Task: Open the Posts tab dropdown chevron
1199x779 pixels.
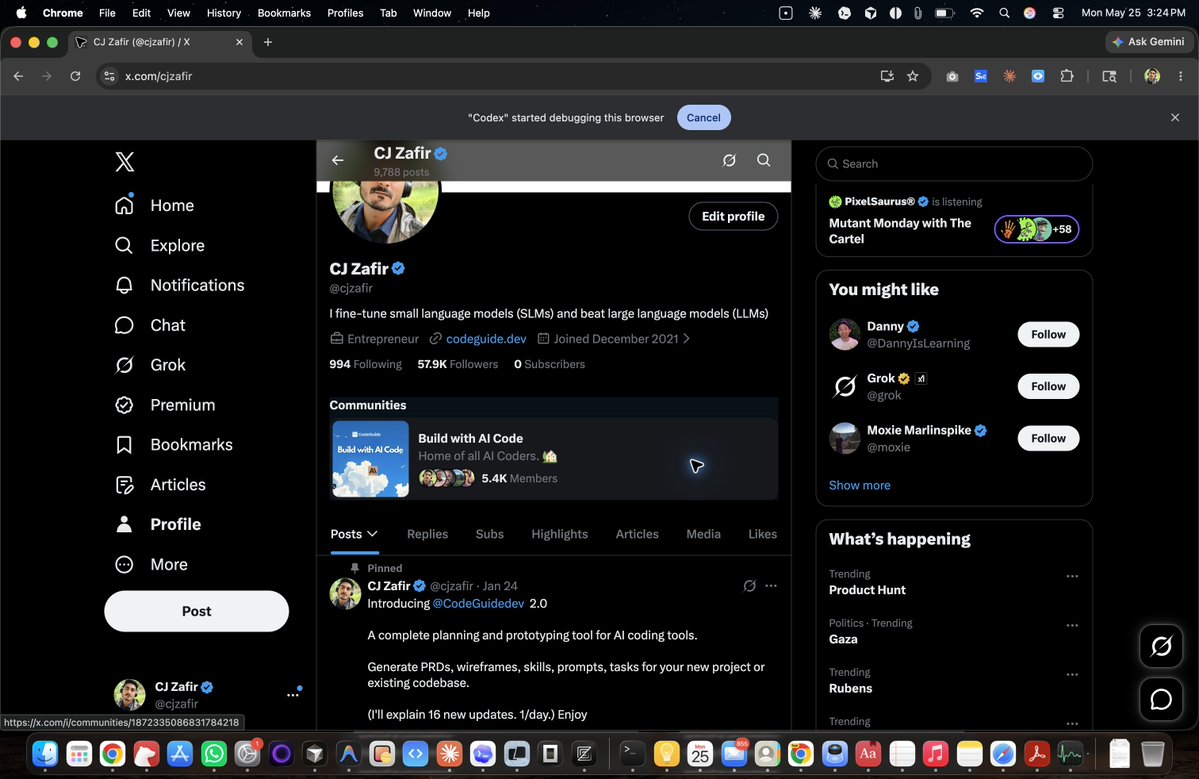Action: point(372,534)
